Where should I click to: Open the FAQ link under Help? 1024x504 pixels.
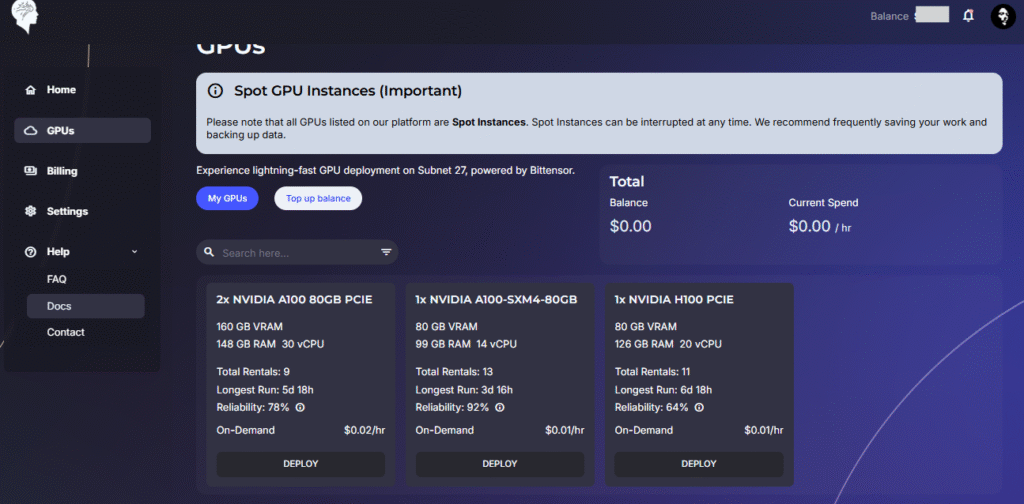point(57,279)
